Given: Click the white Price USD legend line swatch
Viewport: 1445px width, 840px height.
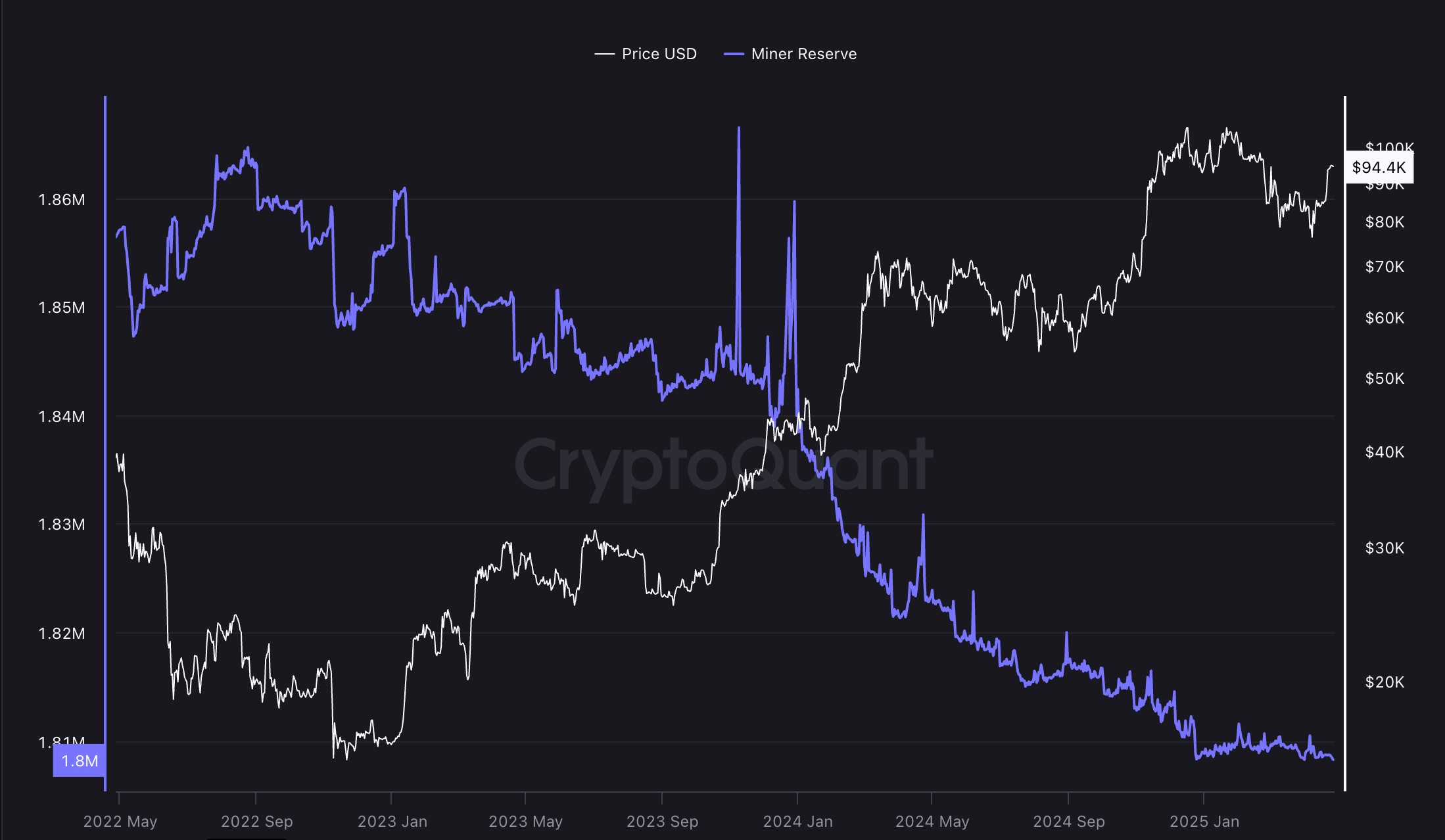Looking at the screenshot, I should 604,54.
